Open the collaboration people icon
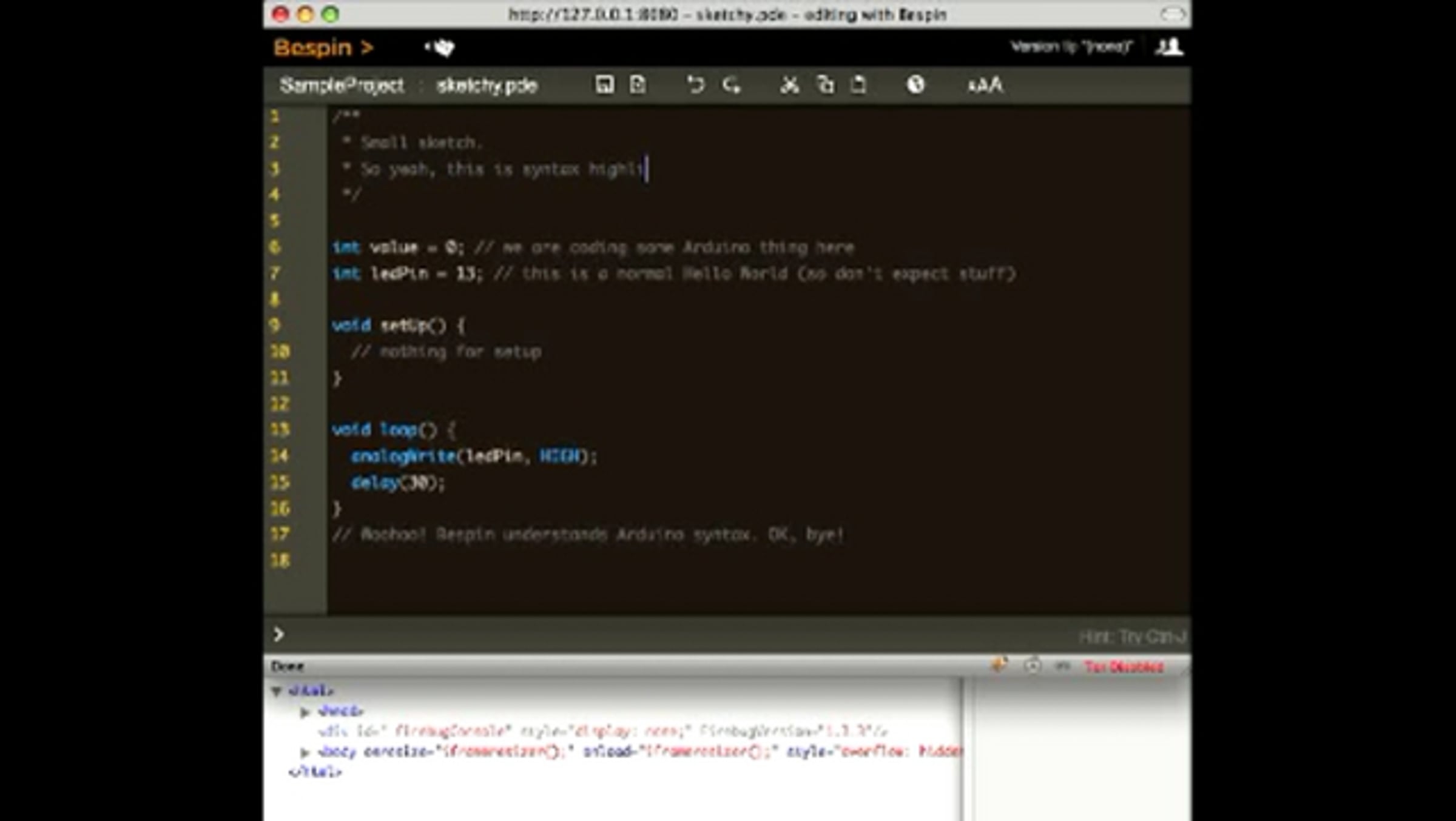The width and height of the screenshot is (1456, 821). pyautogui.click(x=1168, y=47)
